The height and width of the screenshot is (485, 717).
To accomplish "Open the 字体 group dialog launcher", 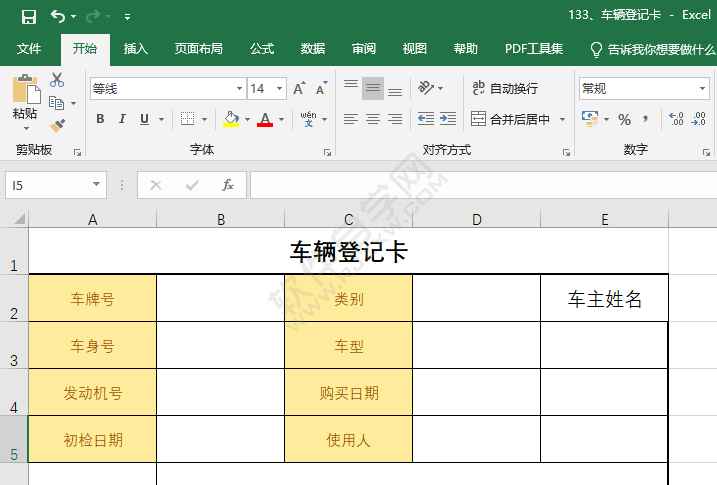I will pyautogui.click(x=327, y=152).
